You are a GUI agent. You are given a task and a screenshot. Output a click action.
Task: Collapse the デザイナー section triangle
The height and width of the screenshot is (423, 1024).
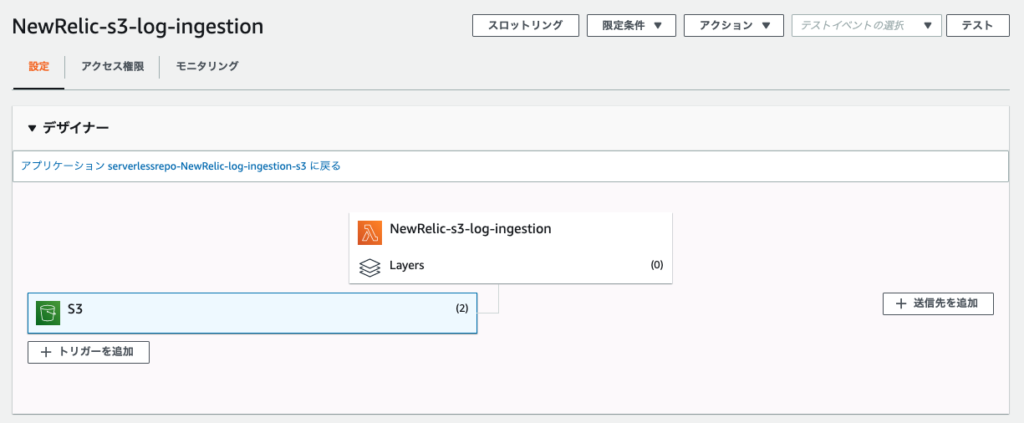click(32, 129)
